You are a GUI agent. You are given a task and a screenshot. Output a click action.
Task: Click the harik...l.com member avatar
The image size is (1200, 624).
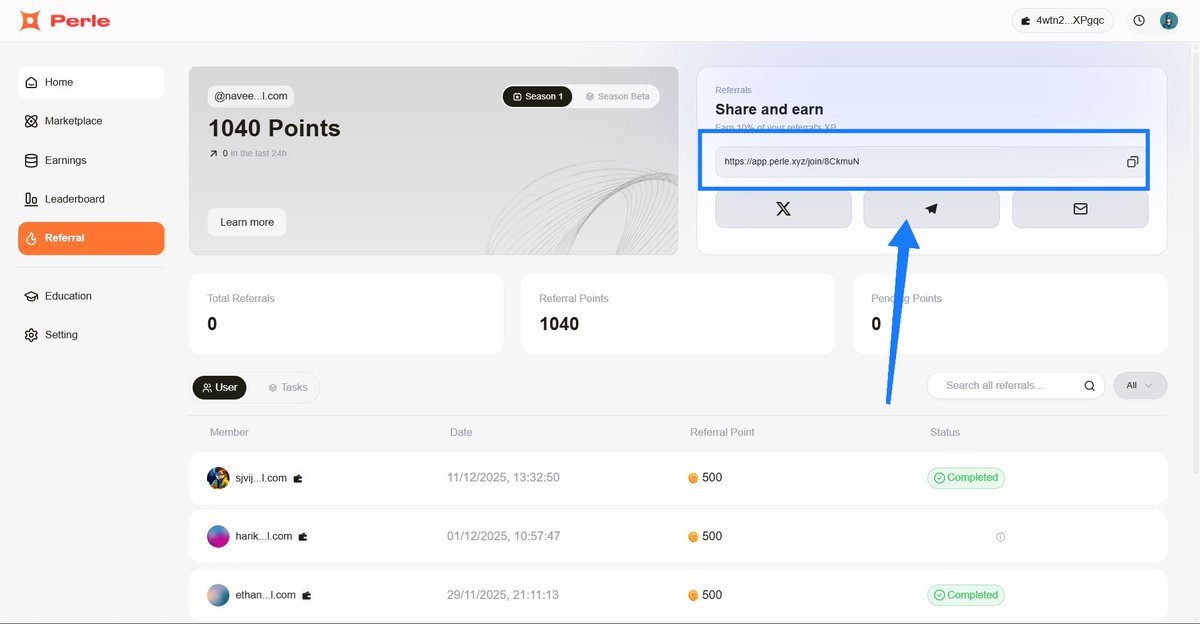218,537
